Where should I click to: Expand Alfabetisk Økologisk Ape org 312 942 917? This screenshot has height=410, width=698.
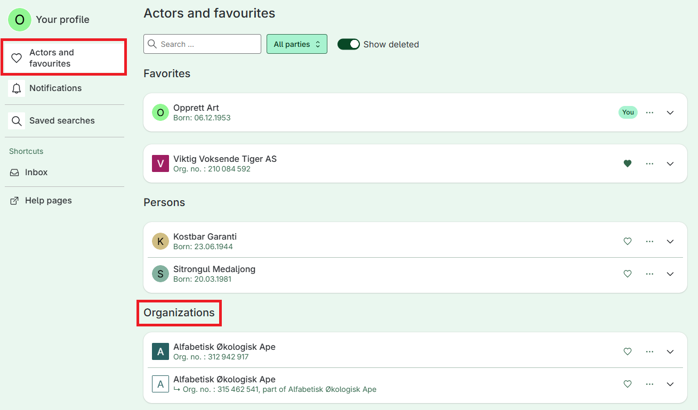tap(670, 352)
